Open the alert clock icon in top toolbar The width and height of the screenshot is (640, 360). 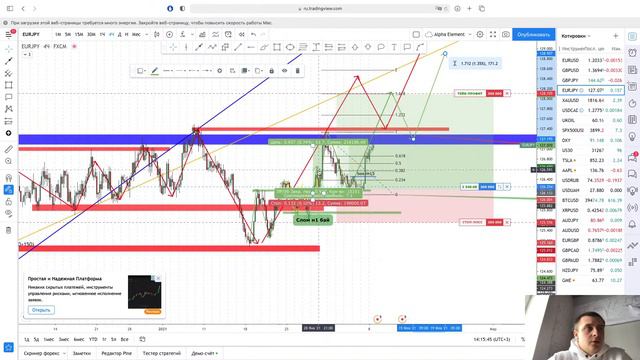[228, 35]
